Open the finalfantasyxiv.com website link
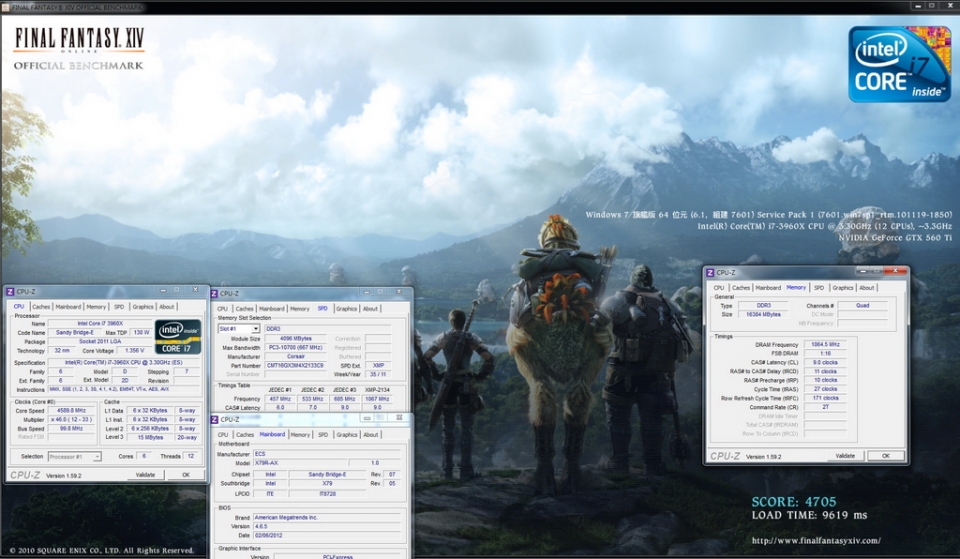This screenshot has width=960, height=559. [815, 541]
